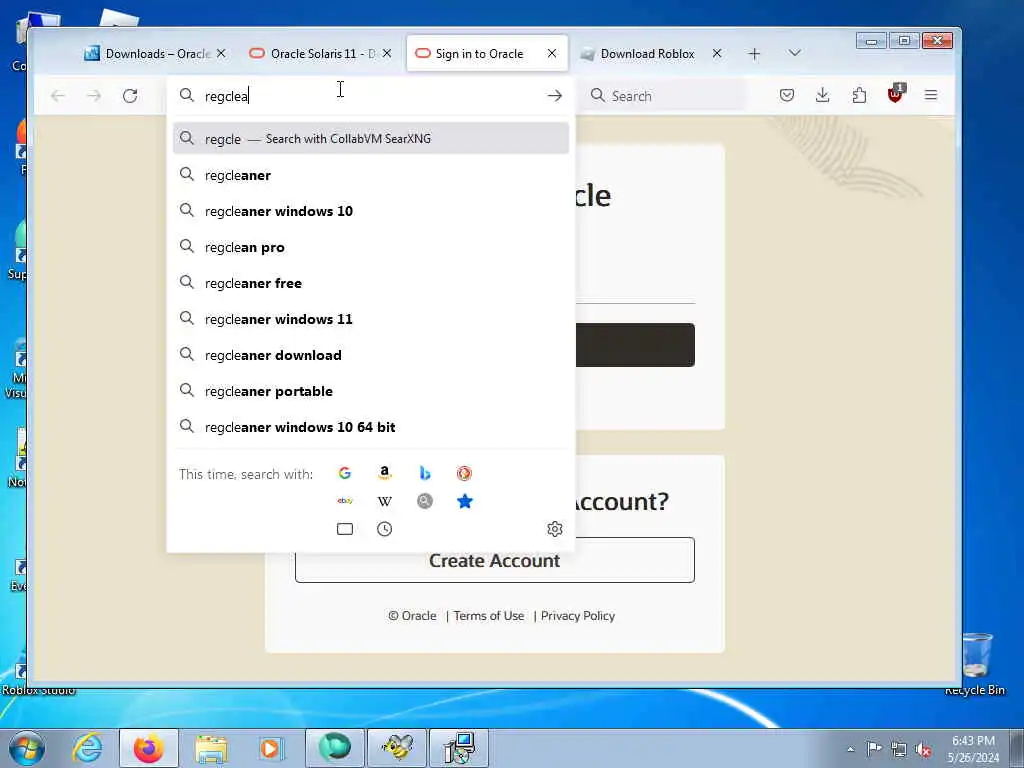Screen dimensions: 1024x768
Task: Search in Bookmarks using star icon
Action: point(464,501)
